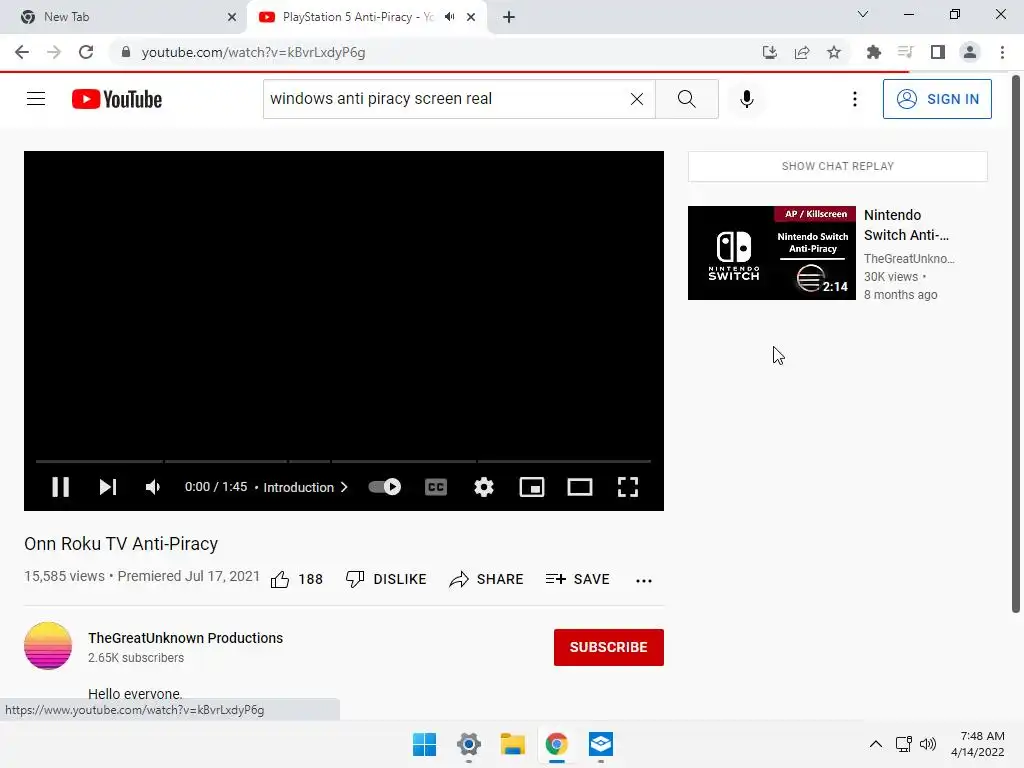The image size is (1024, 768).
Task: Switch to miniplayer mode
Action: pyautogui.click(x=532, y=487)
